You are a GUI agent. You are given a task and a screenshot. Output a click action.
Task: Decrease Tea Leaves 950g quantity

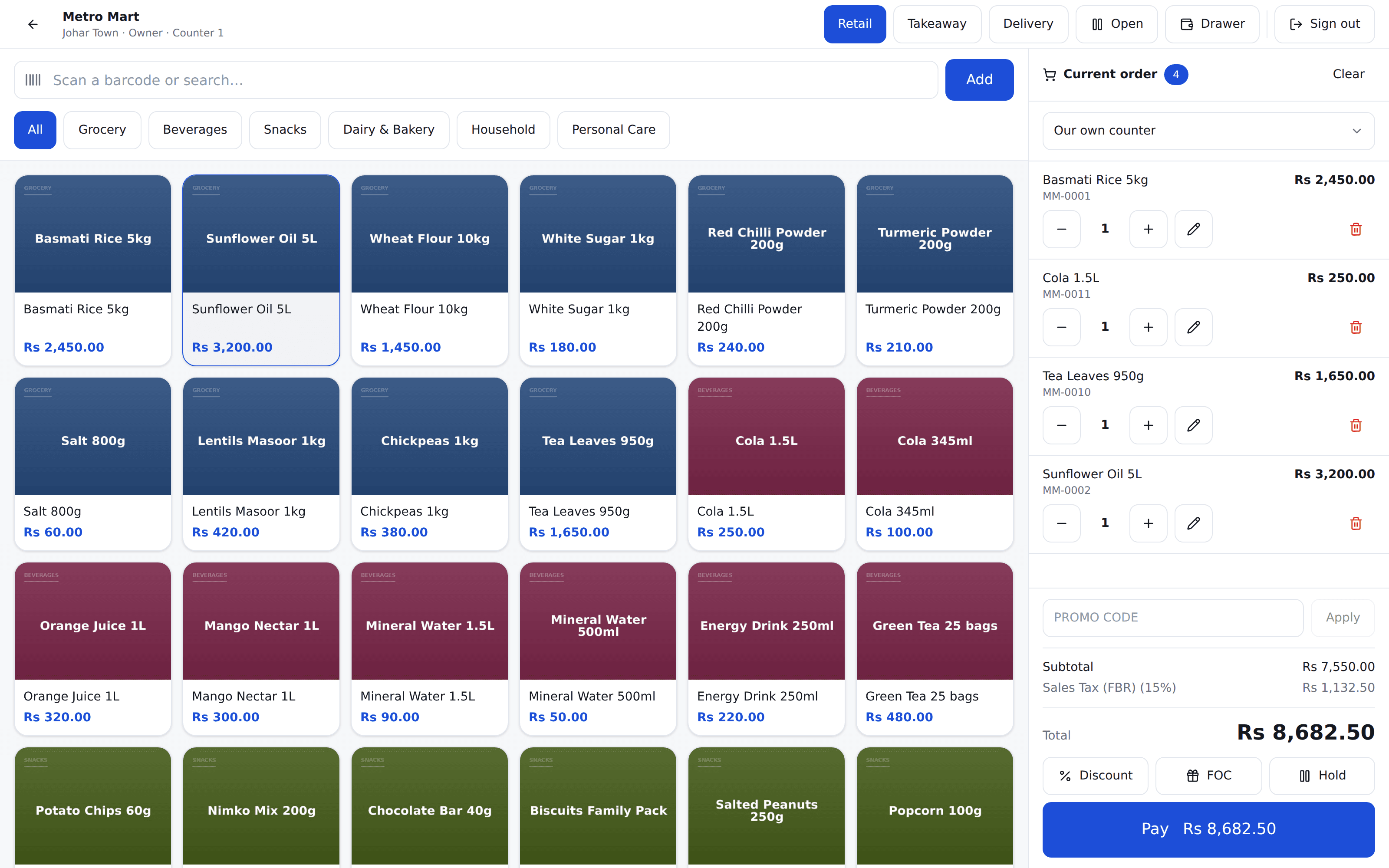click(1061, 425)
